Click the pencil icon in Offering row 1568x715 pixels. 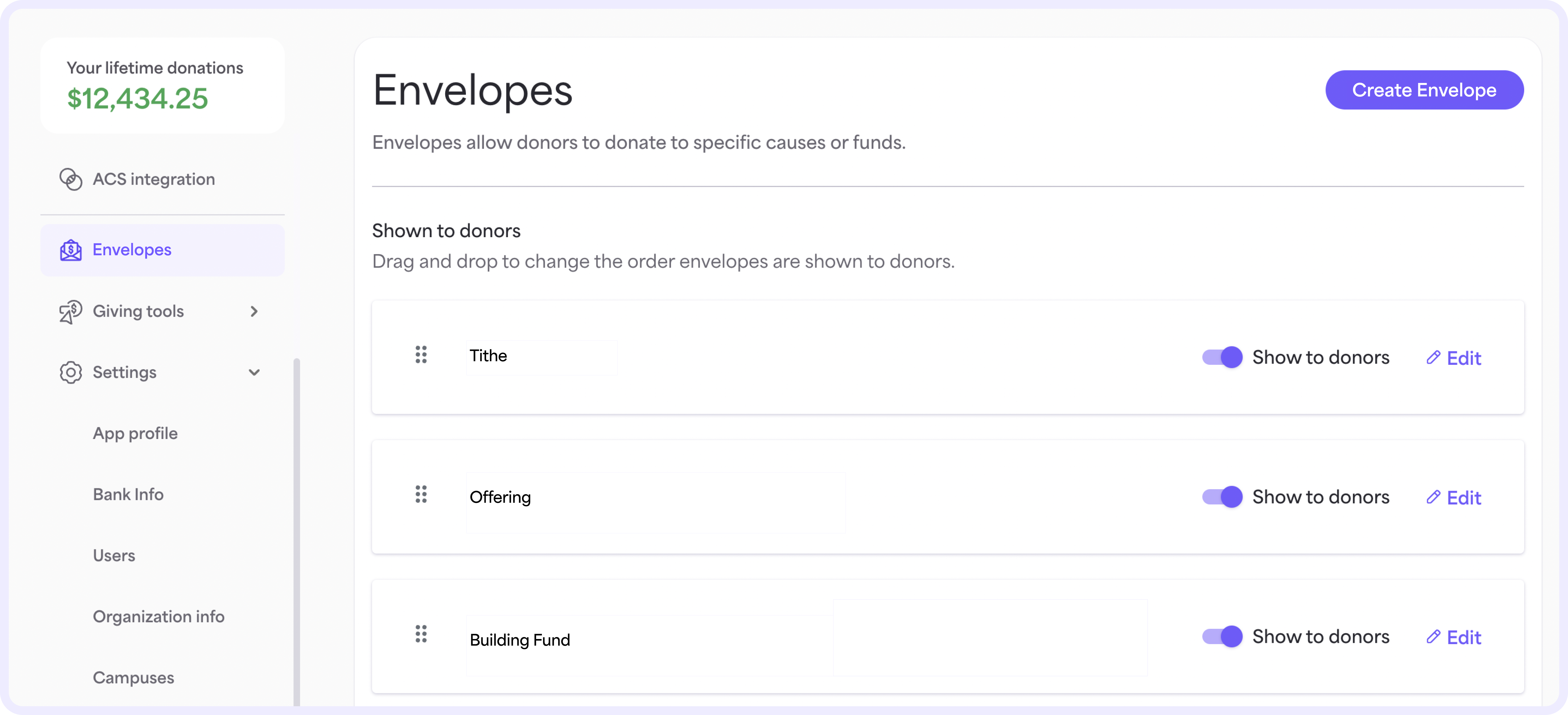coord(1433,497)
